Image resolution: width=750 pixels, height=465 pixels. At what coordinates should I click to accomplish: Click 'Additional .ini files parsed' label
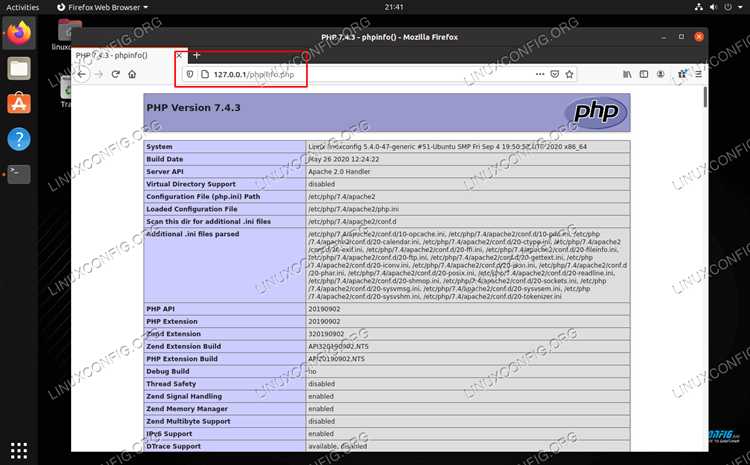pos(192,234)
